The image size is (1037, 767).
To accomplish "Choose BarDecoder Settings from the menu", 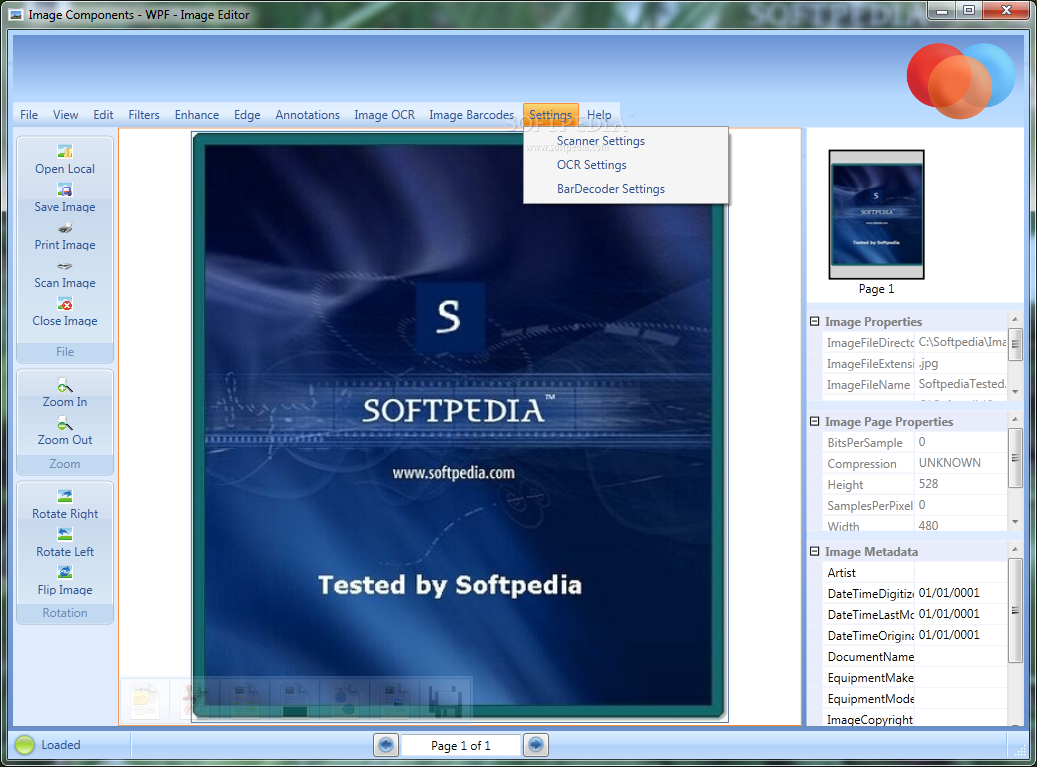I will click(x=626, y=188).
